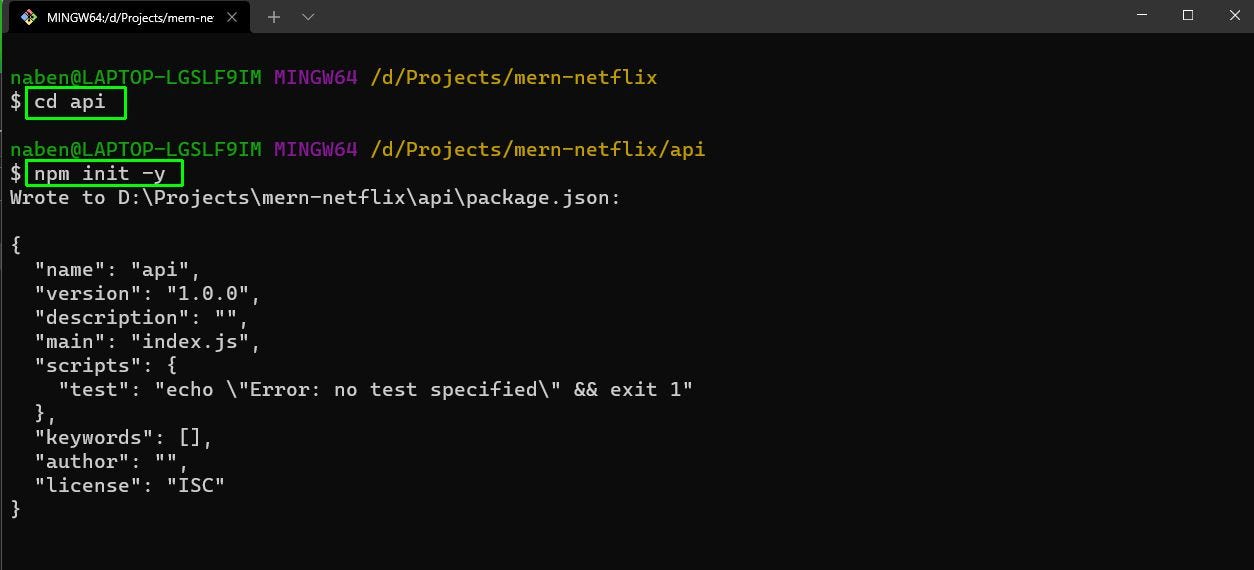
Task: Close the MINGW64 terminal tab
Action: point(232,17)
